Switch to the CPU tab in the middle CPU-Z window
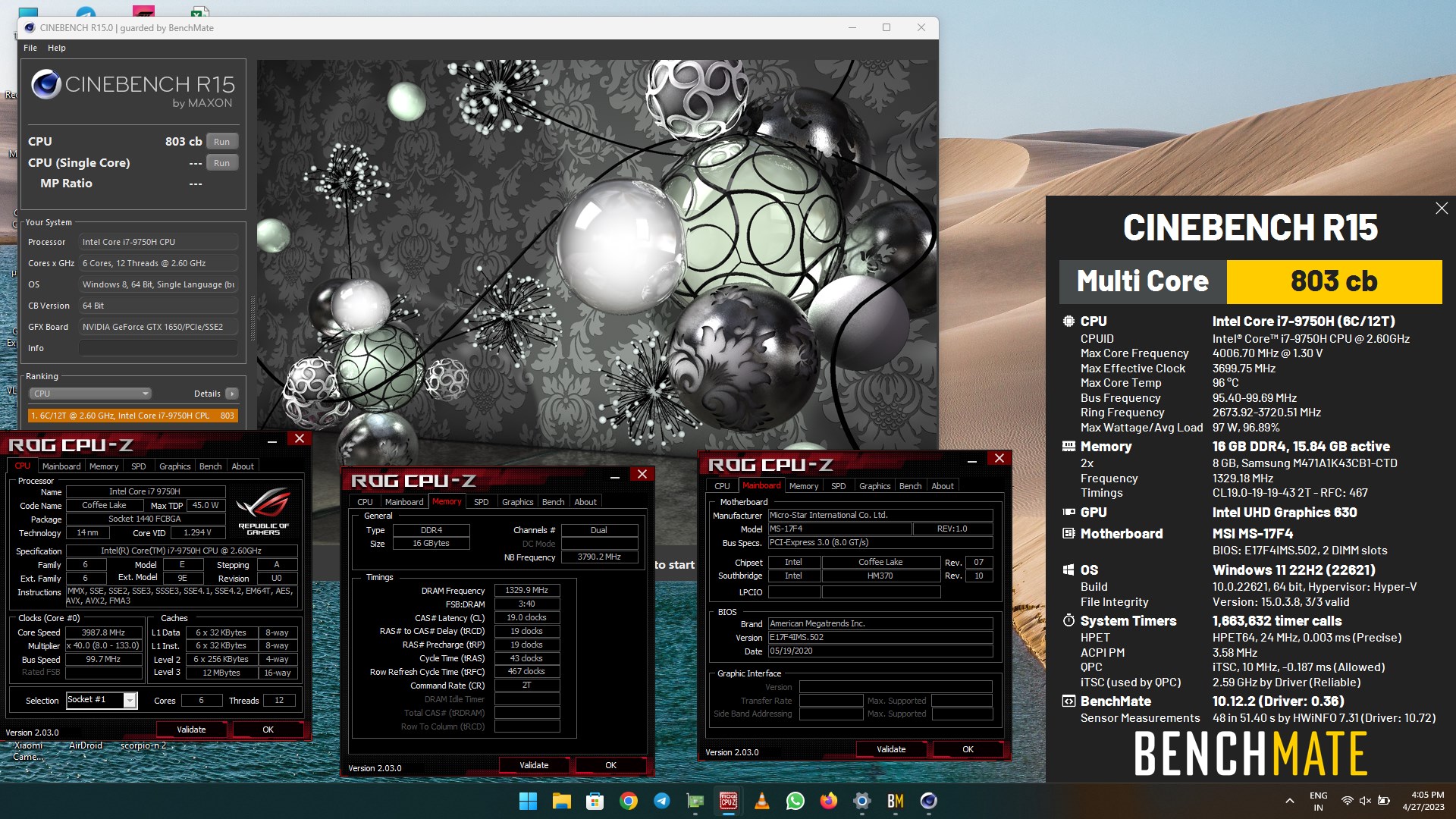The height and width of the screenshot is (819, 1456). click(365, 502)
